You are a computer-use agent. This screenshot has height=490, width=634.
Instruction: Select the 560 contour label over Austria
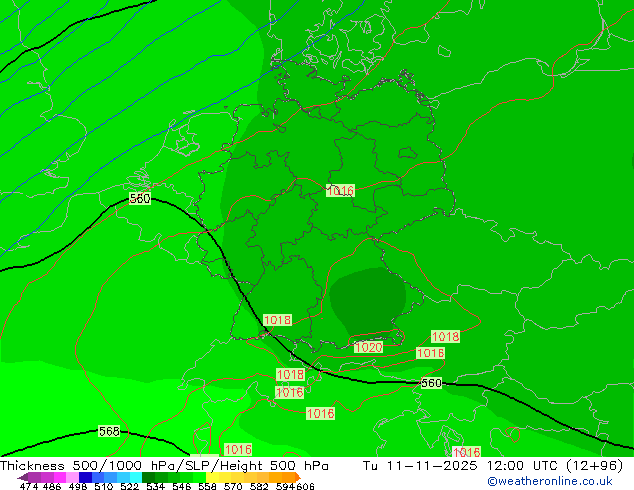431,383
